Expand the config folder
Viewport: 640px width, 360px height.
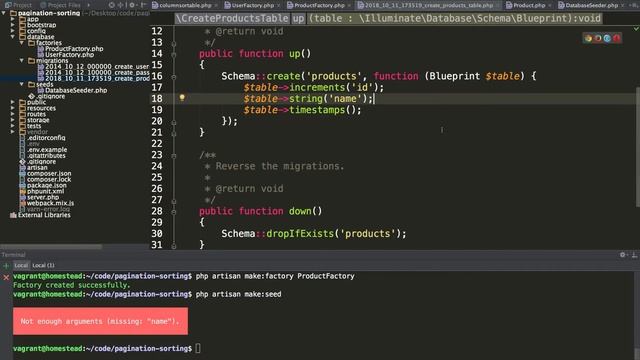point(13,31)
